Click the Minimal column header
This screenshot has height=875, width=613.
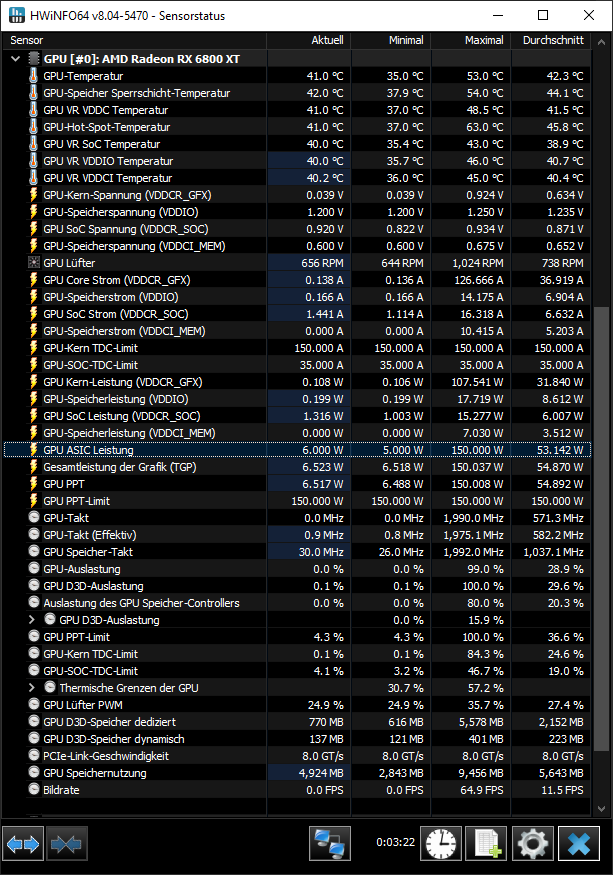tap(391, 40)
